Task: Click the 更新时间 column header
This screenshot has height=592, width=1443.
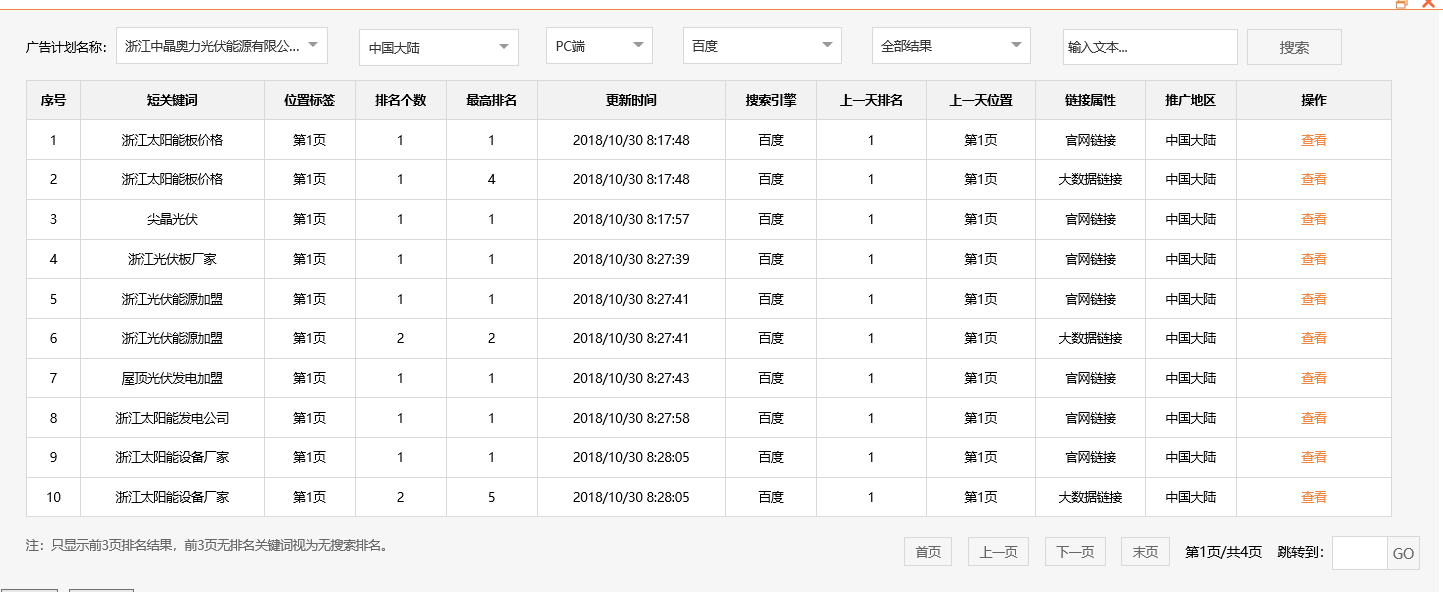Action: click(631, 100)
